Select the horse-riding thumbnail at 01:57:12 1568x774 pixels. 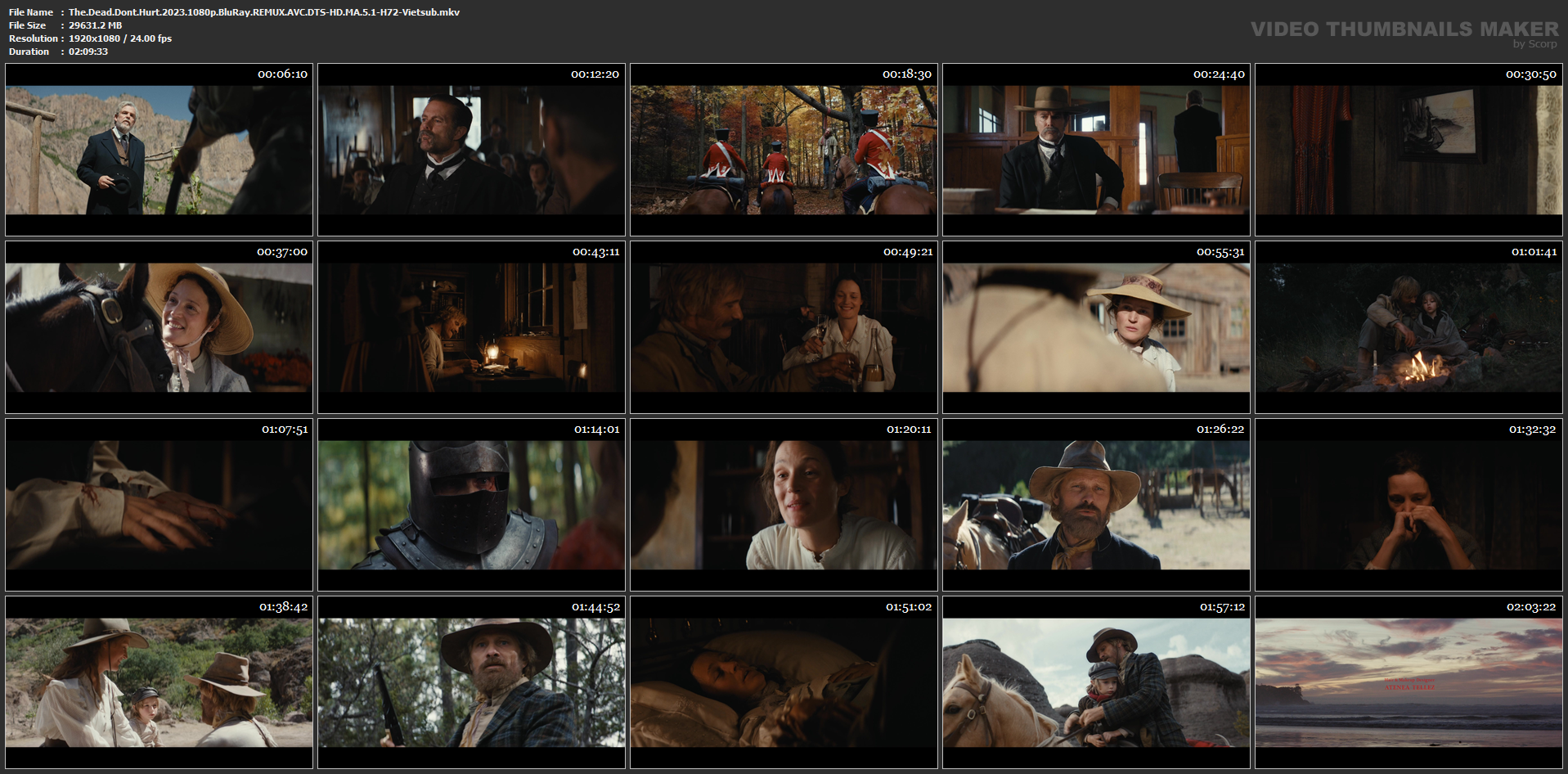point(1096,682)
